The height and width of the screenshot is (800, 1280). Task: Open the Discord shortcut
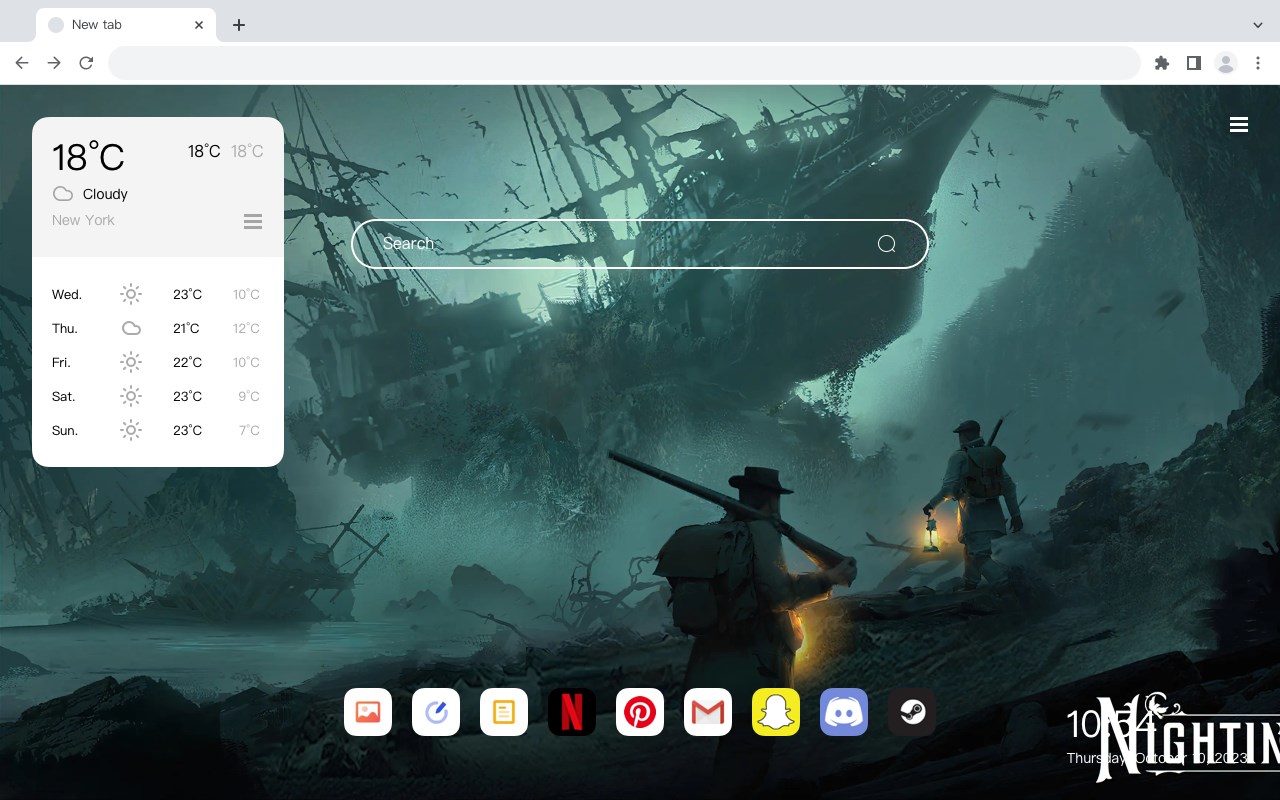(x=844, y=712)
